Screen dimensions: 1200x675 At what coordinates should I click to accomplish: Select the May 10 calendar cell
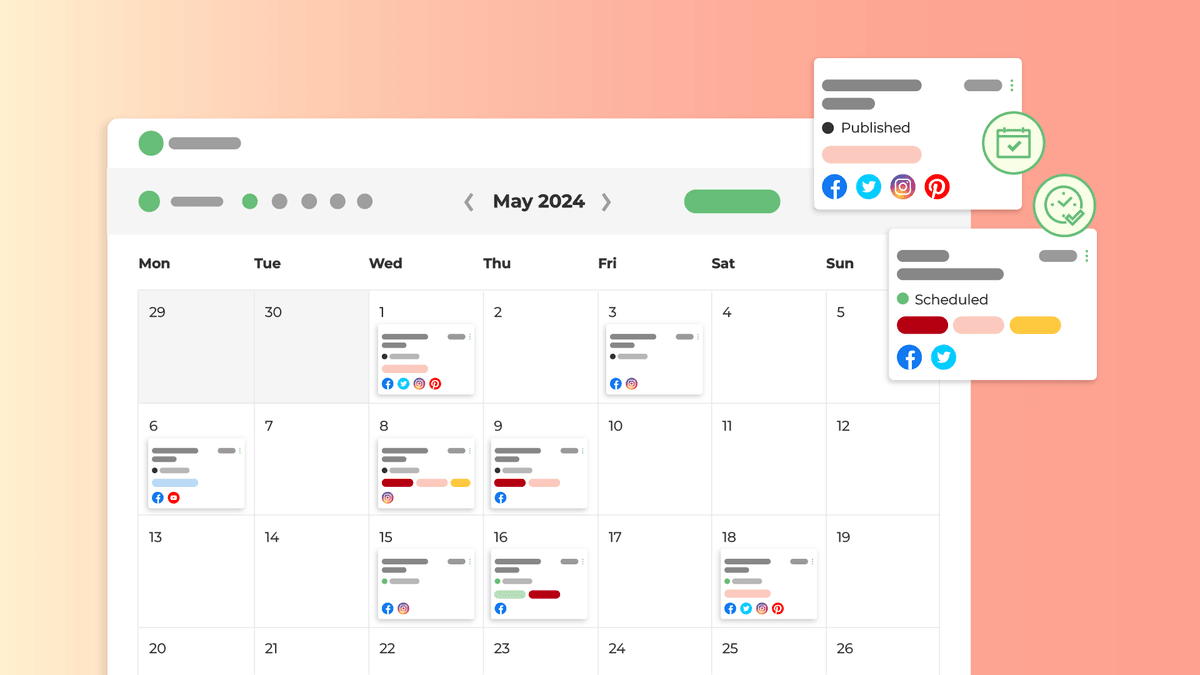tap(655, 459)
